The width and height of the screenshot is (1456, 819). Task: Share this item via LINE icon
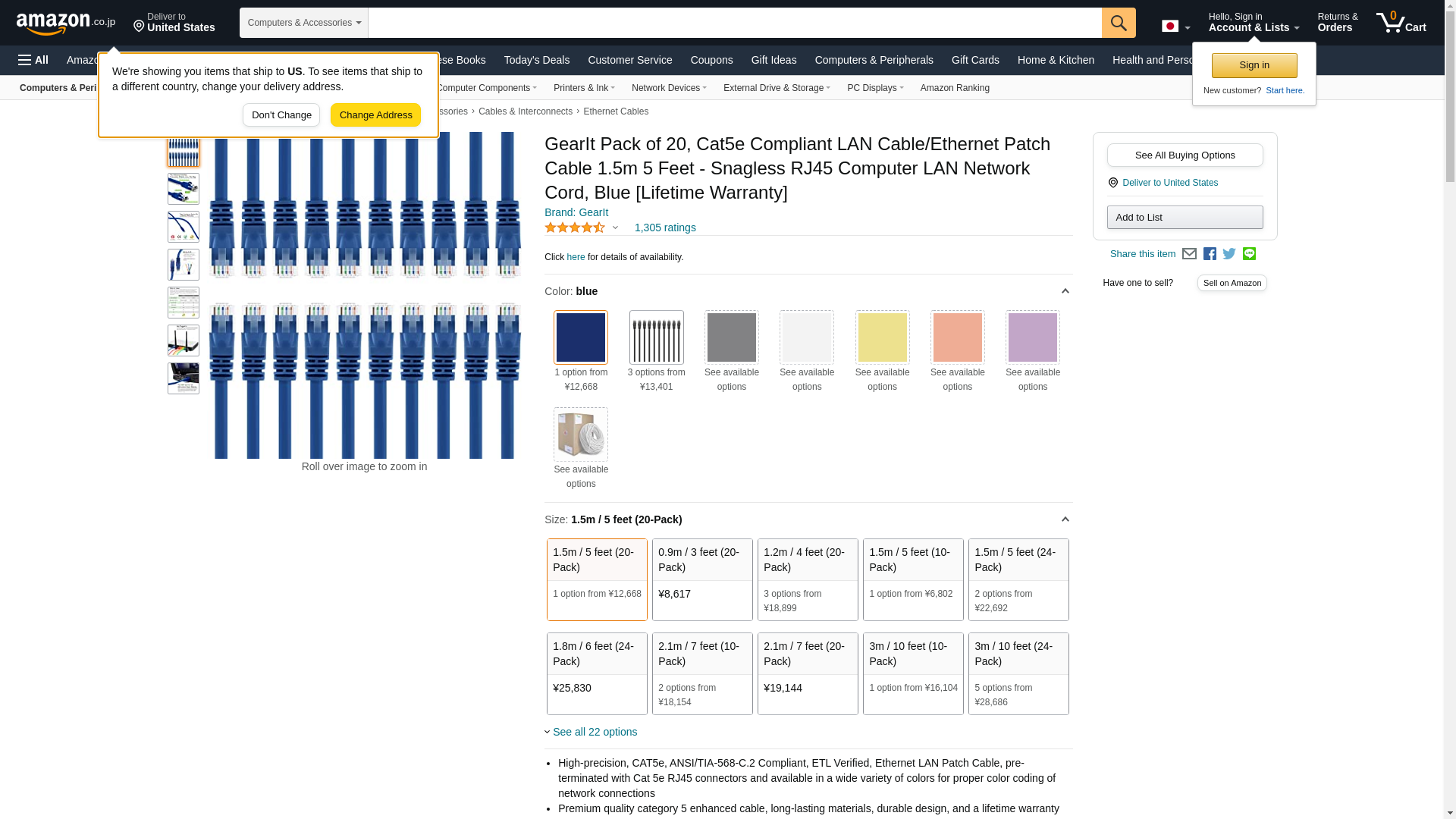tap(1249, 254)
